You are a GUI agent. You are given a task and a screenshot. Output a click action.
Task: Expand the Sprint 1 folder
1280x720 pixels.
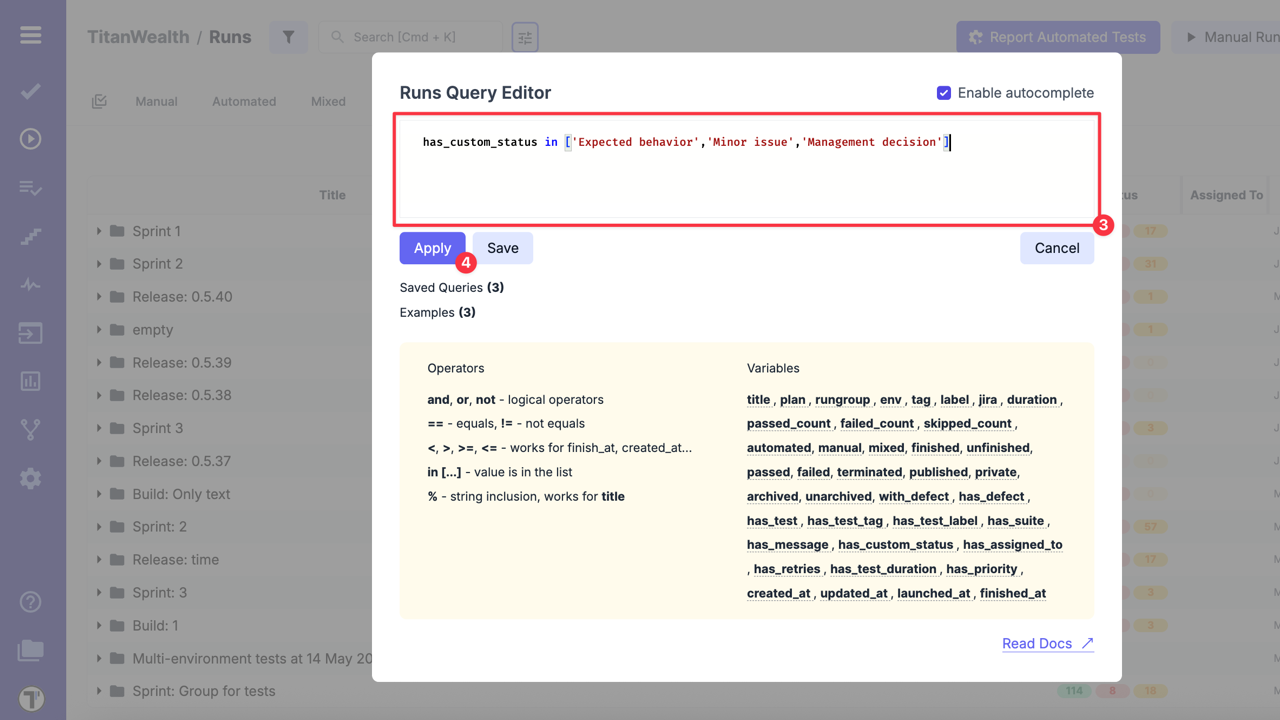point(99,231)
